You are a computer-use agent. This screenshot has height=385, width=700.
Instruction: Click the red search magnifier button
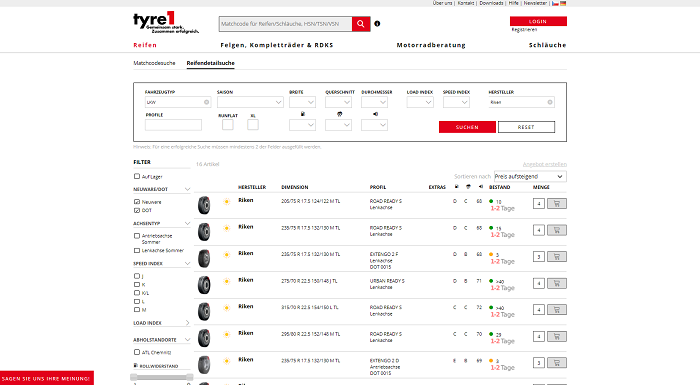coord(361,24)
